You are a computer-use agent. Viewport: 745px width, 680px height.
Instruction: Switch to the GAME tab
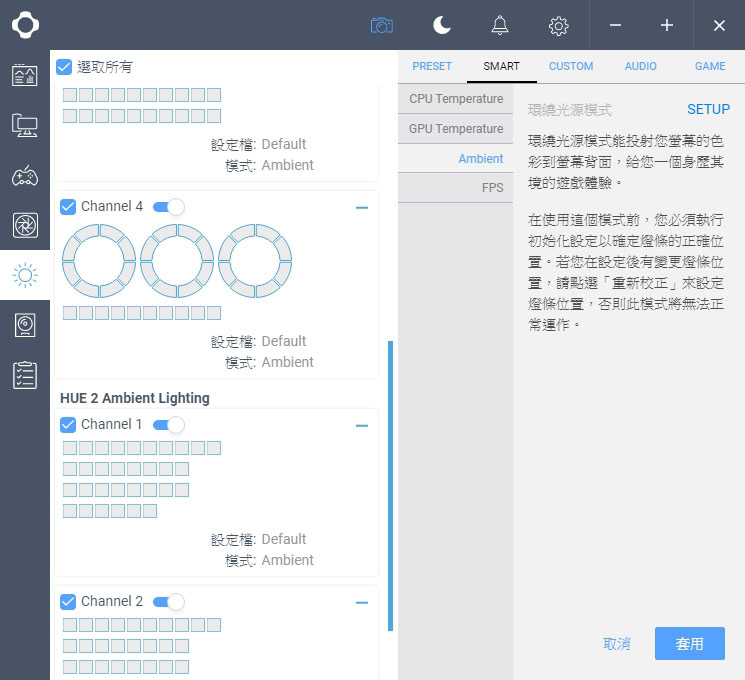coord(710,66)
